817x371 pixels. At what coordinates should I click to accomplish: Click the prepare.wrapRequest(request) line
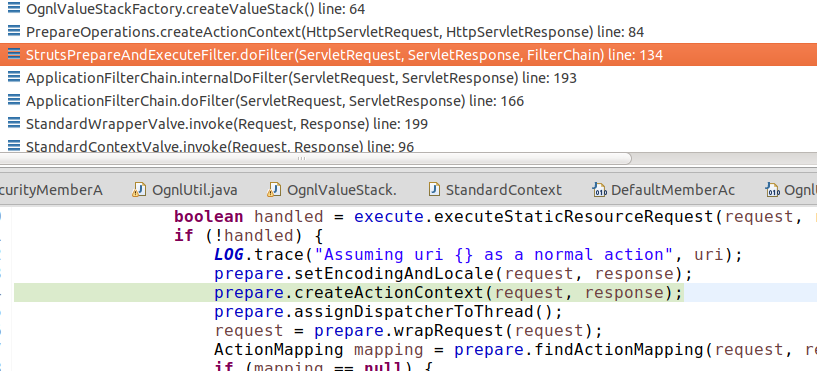(408, 331)
